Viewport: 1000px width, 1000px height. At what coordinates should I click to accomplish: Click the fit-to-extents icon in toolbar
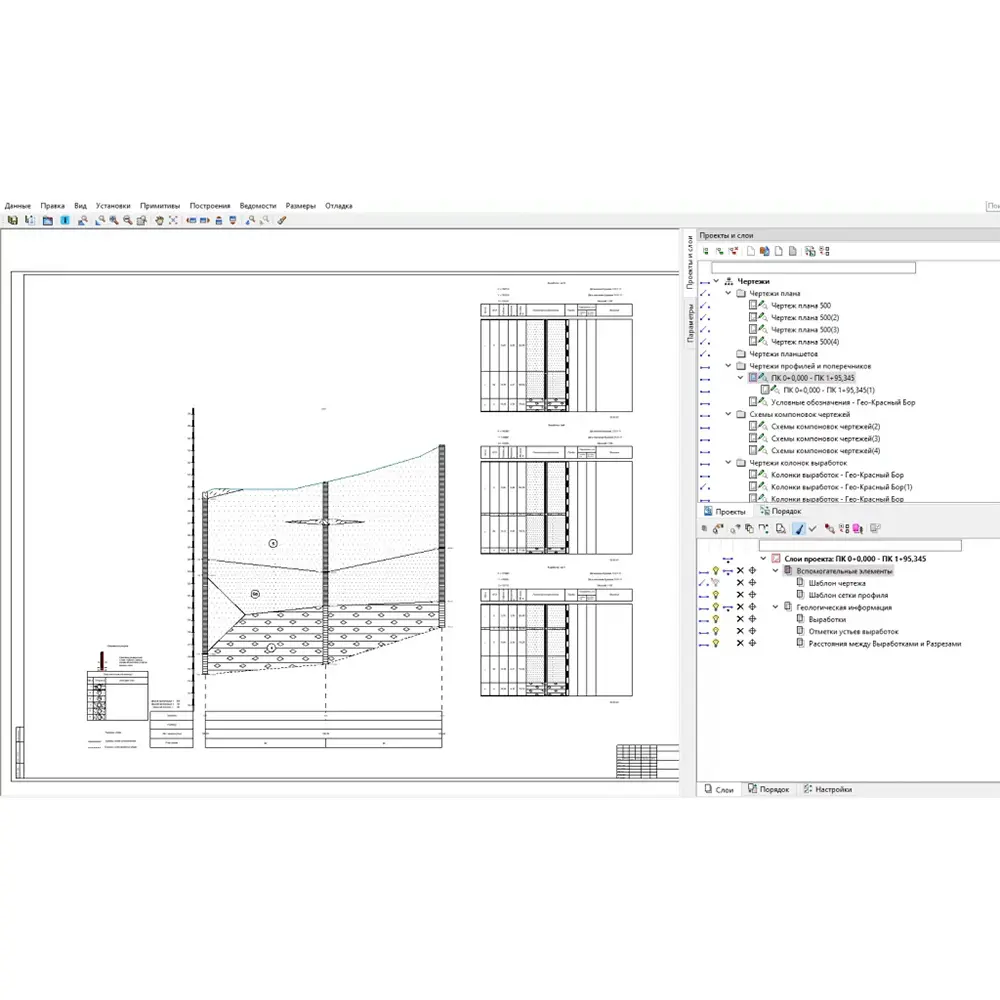pos(173,220)
